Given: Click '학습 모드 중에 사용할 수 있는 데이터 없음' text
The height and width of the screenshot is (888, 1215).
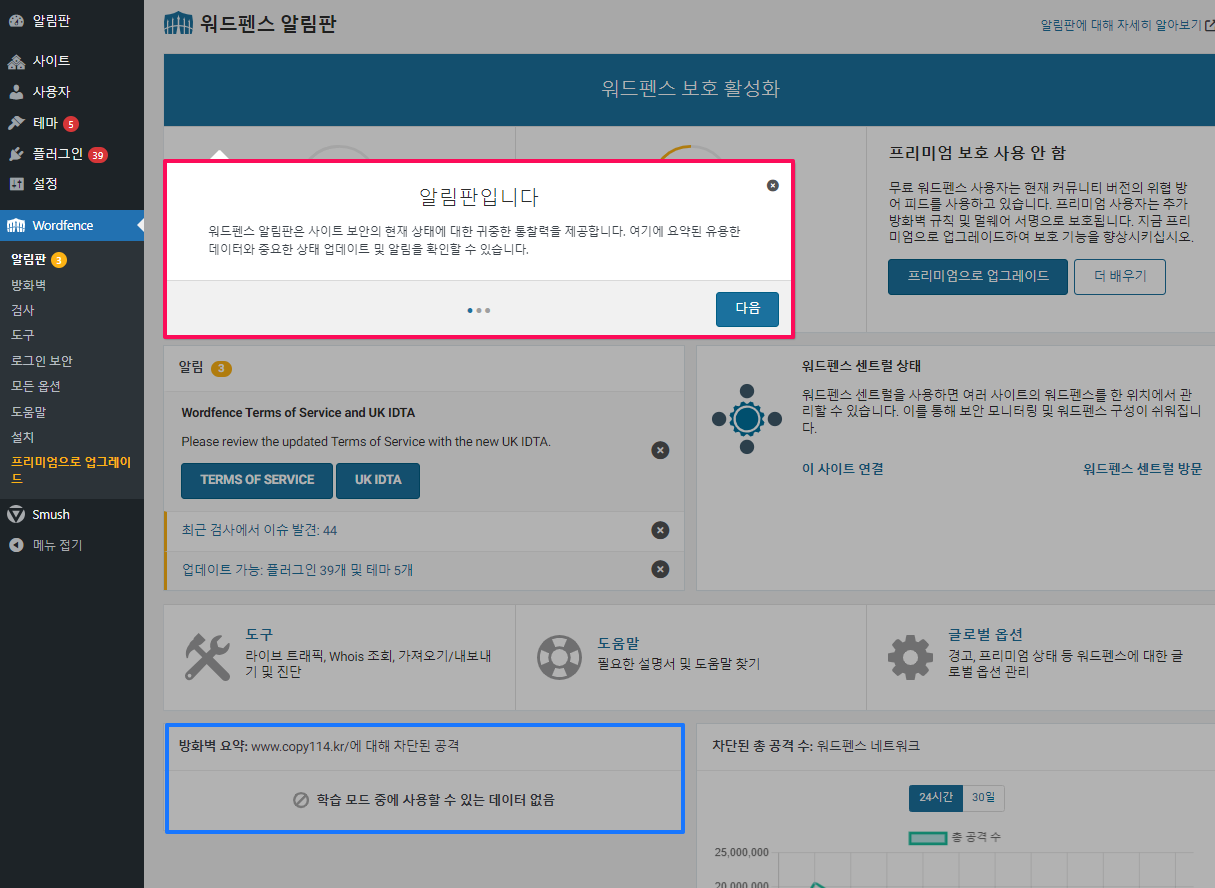Looking at the screenshot, I should 435,800.
